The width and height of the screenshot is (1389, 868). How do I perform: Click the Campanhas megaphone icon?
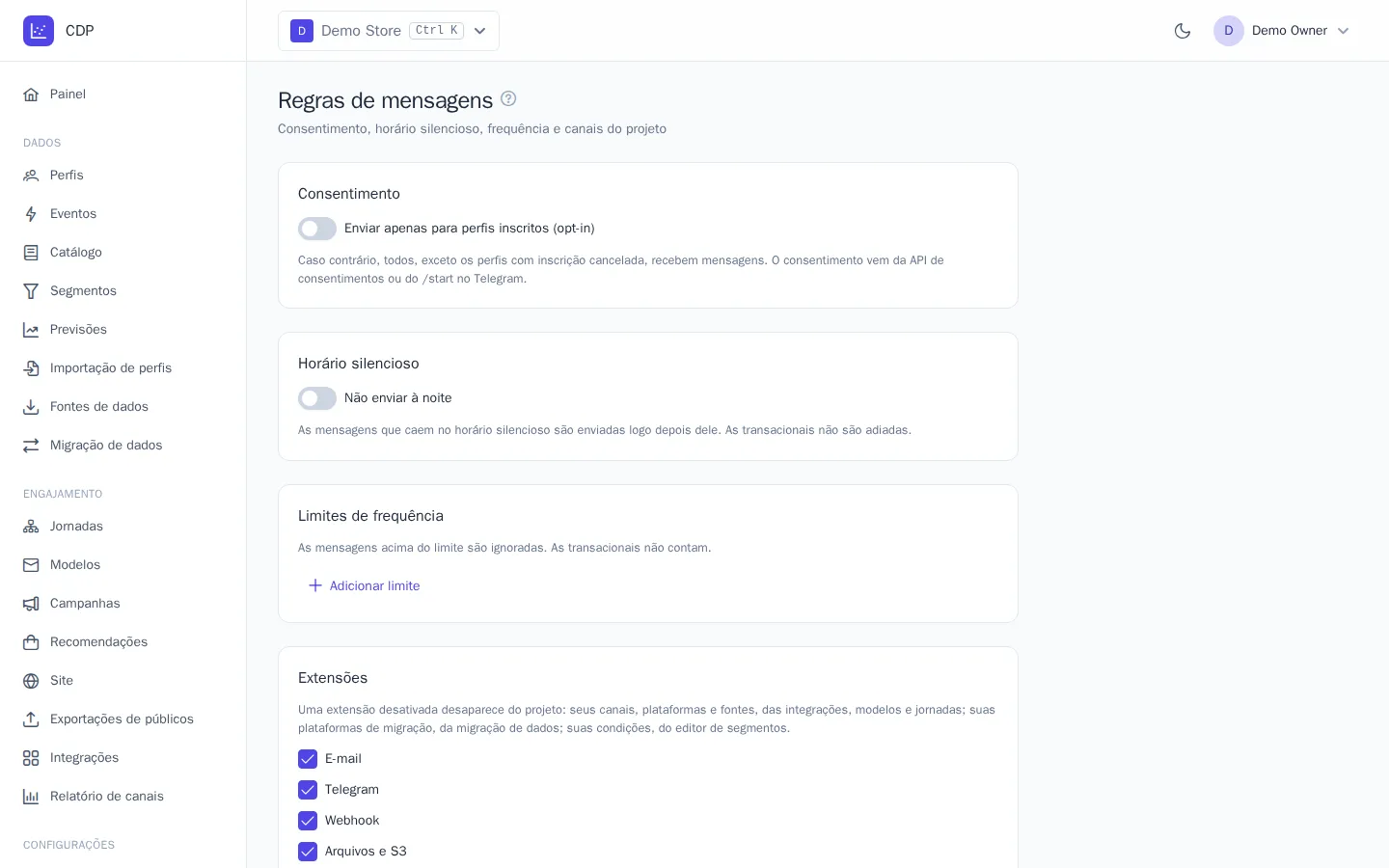(x=31, y=604)
